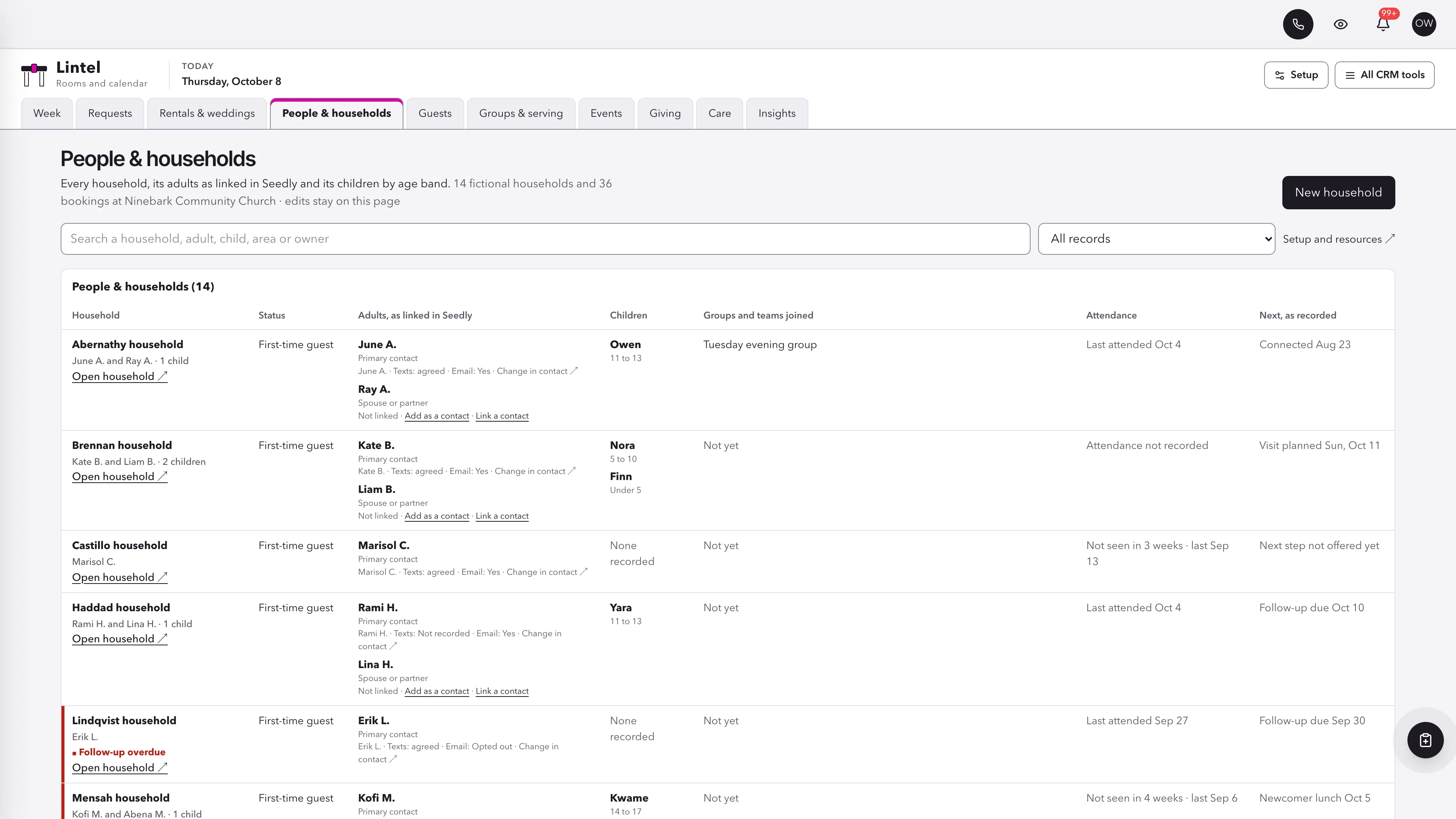Open Setup with the sliders icon
The width and height of the screenshot is (1456, 819).
(x=1296, y=75)
